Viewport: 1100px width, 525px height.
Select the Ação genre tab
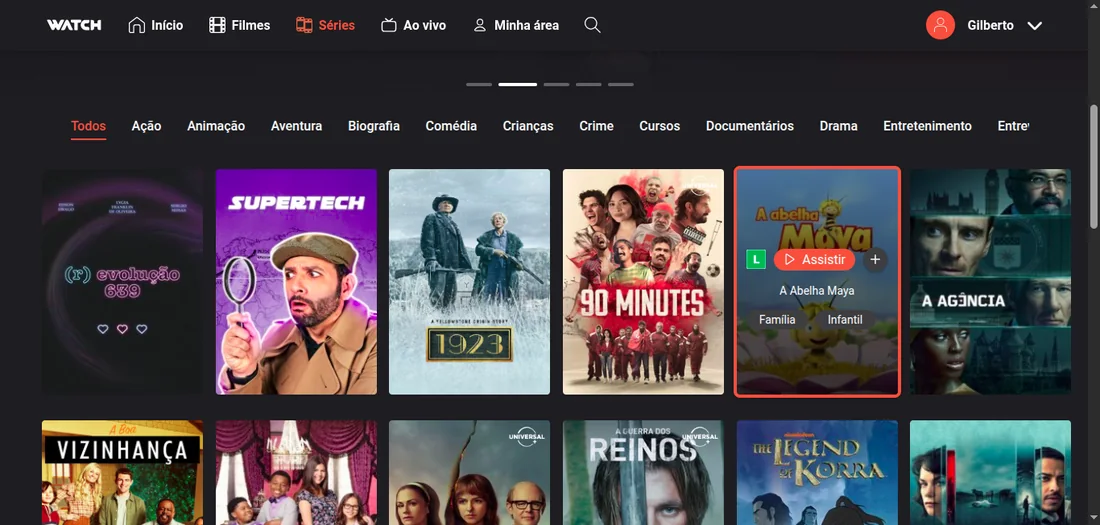147,126
